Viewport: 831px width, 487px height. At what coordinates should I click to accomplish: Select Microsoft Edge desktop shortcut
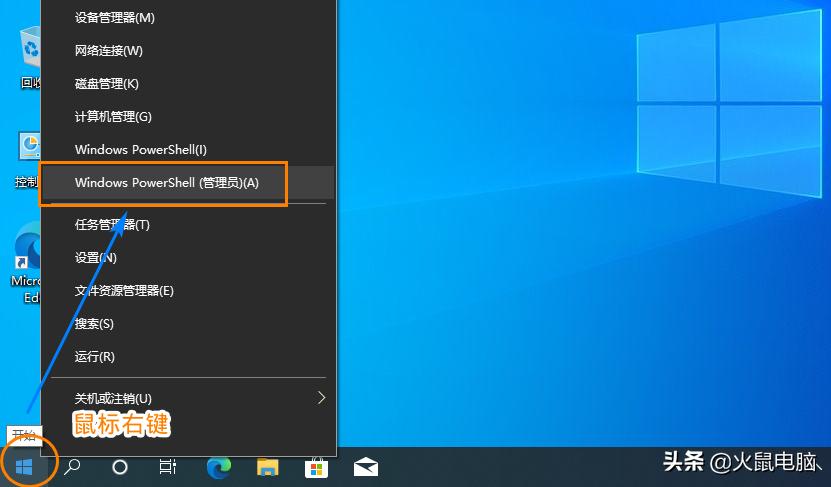click(26, 262)
